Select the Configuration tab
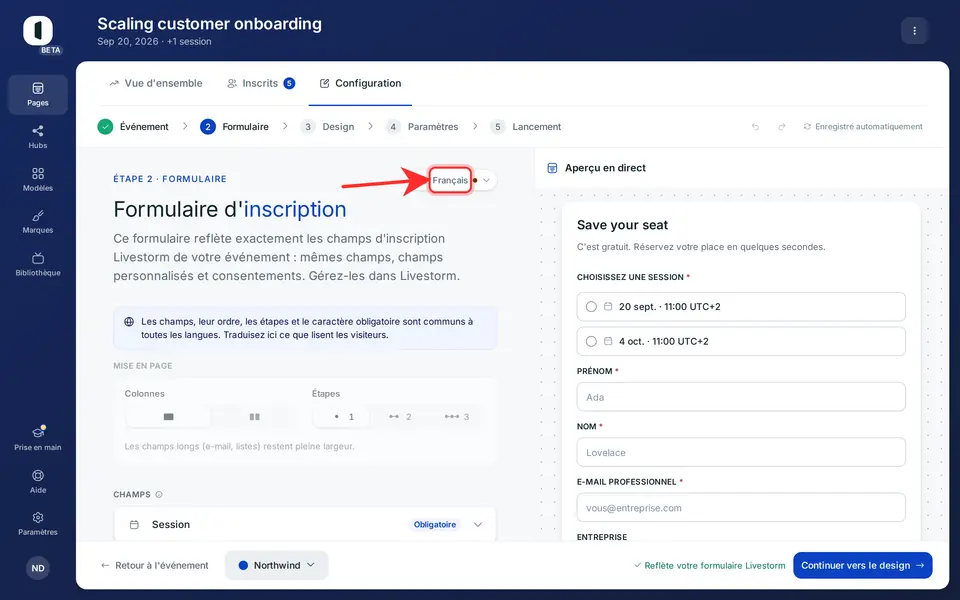960x600 pixels. pyautogui.click(x=361, y=83)
